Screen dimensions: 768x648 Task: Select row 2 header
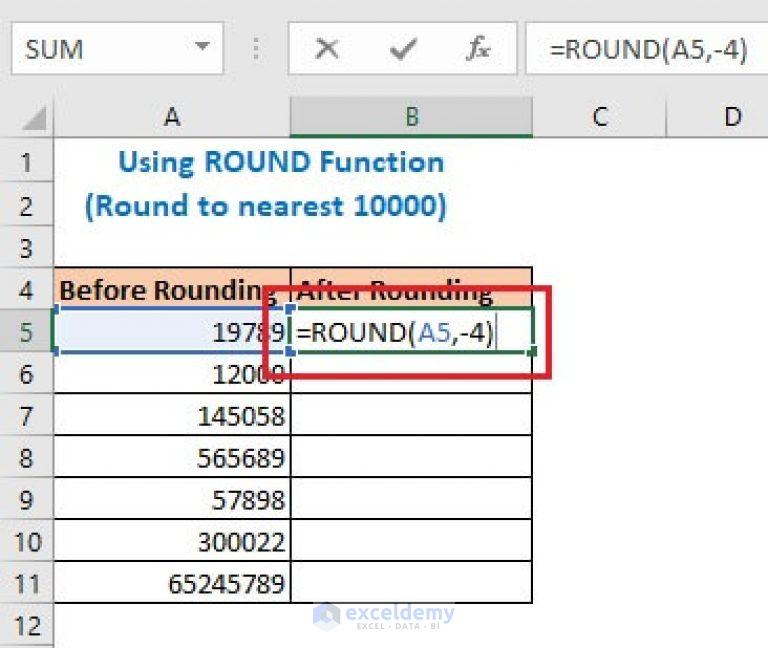click(x=26, y=205)
